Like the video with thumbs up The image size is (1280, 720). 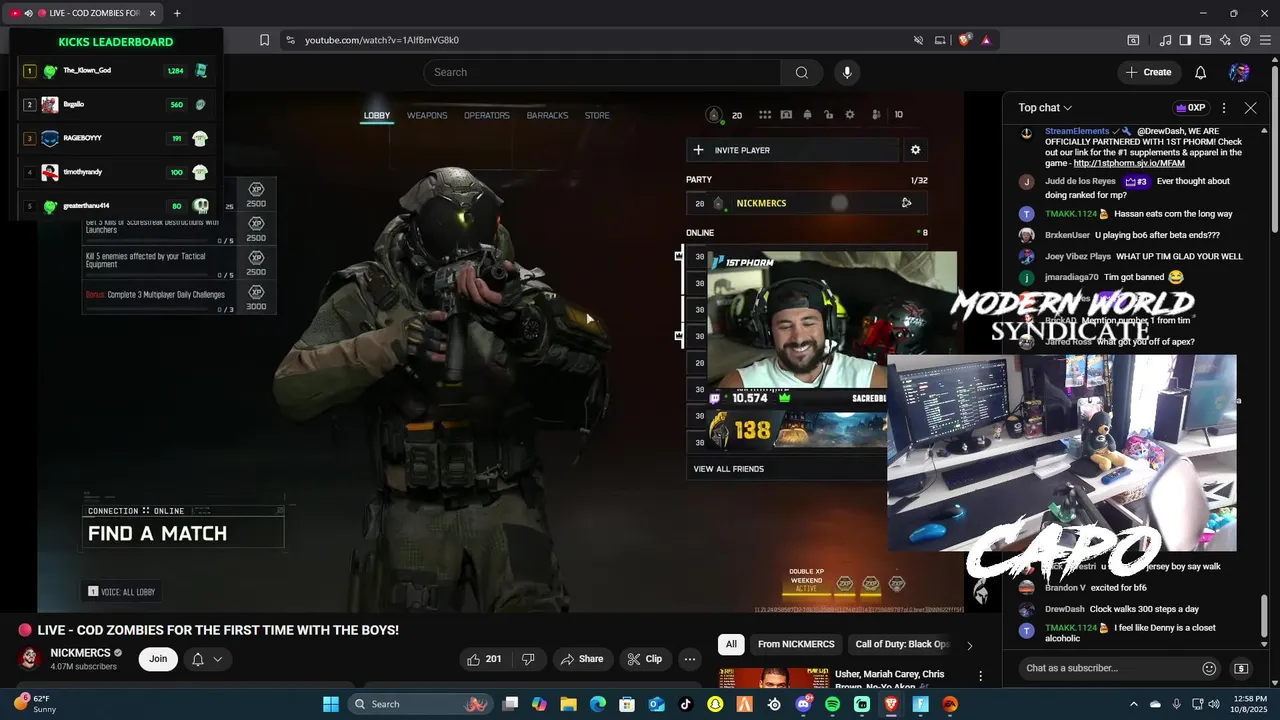tap(485, 659)
